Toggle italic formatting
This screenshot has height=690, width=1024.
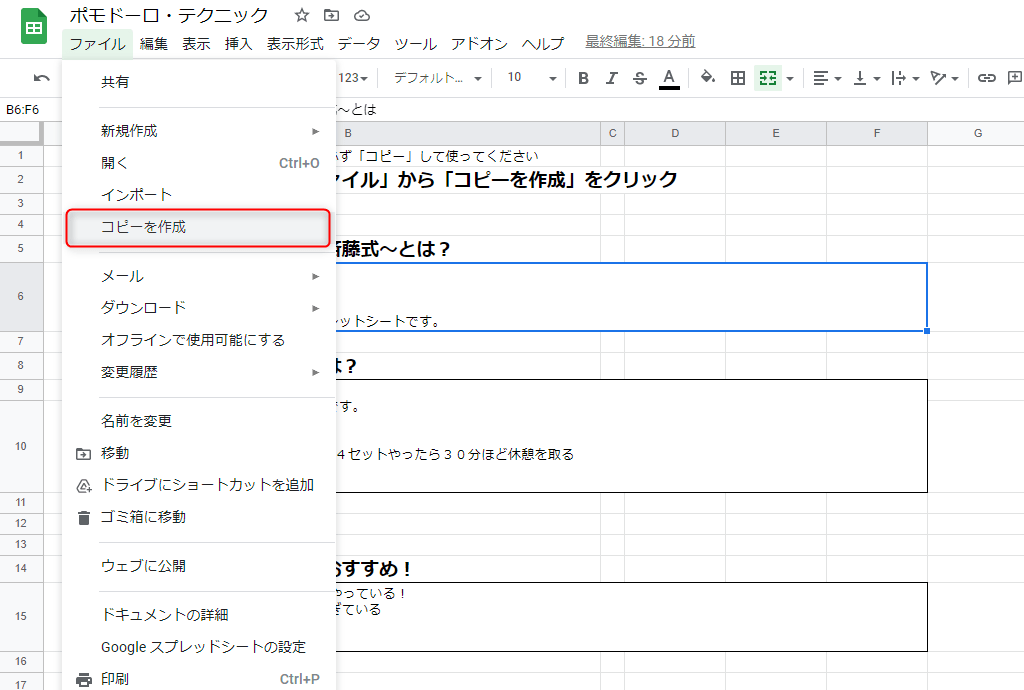(x=611, y=77)
